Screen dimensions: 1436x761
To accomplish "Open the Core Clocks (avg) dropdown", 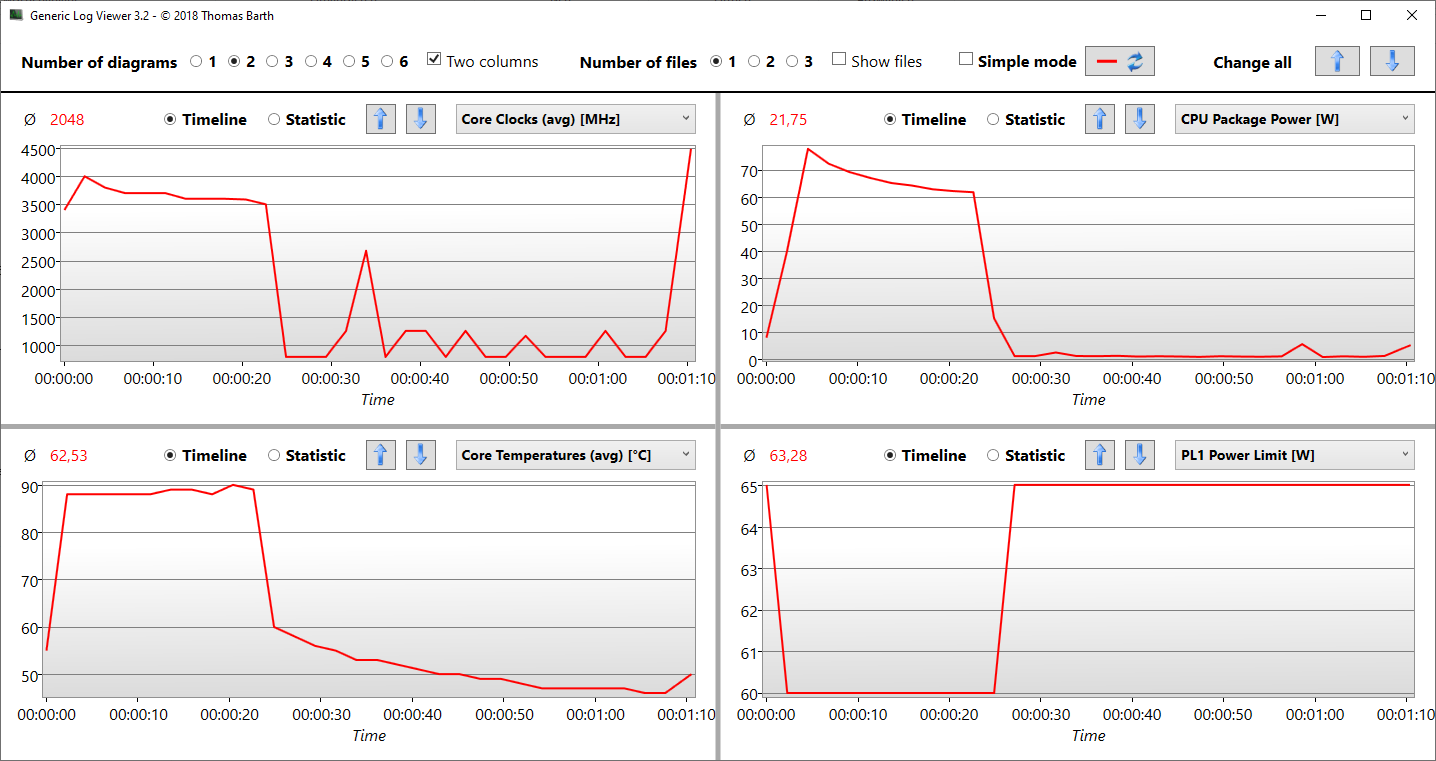I will pos(575,119).
